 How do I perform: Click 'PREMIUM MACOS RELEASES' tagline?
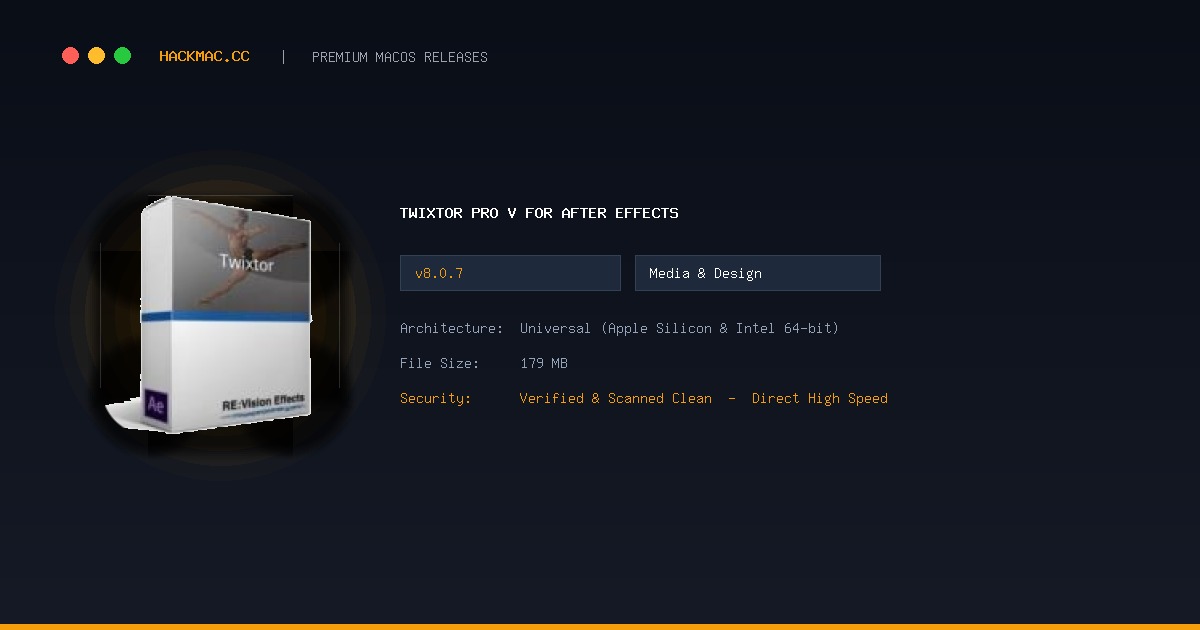[x=400, y=57]
